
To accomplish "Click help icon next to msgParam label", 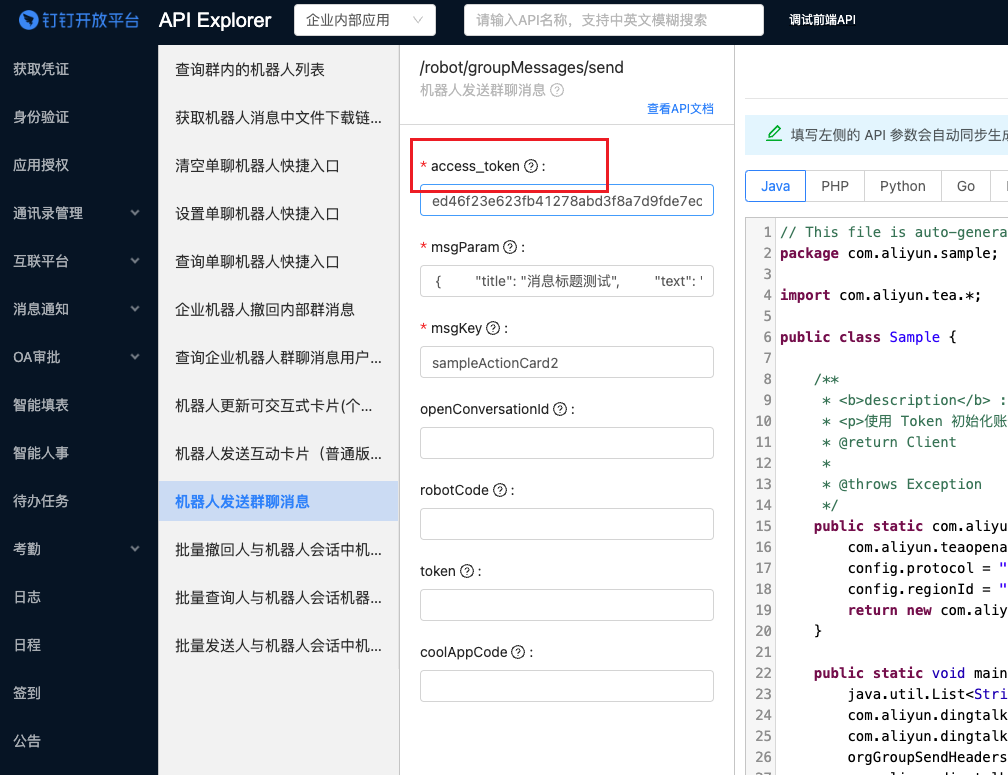I will 510,247.
